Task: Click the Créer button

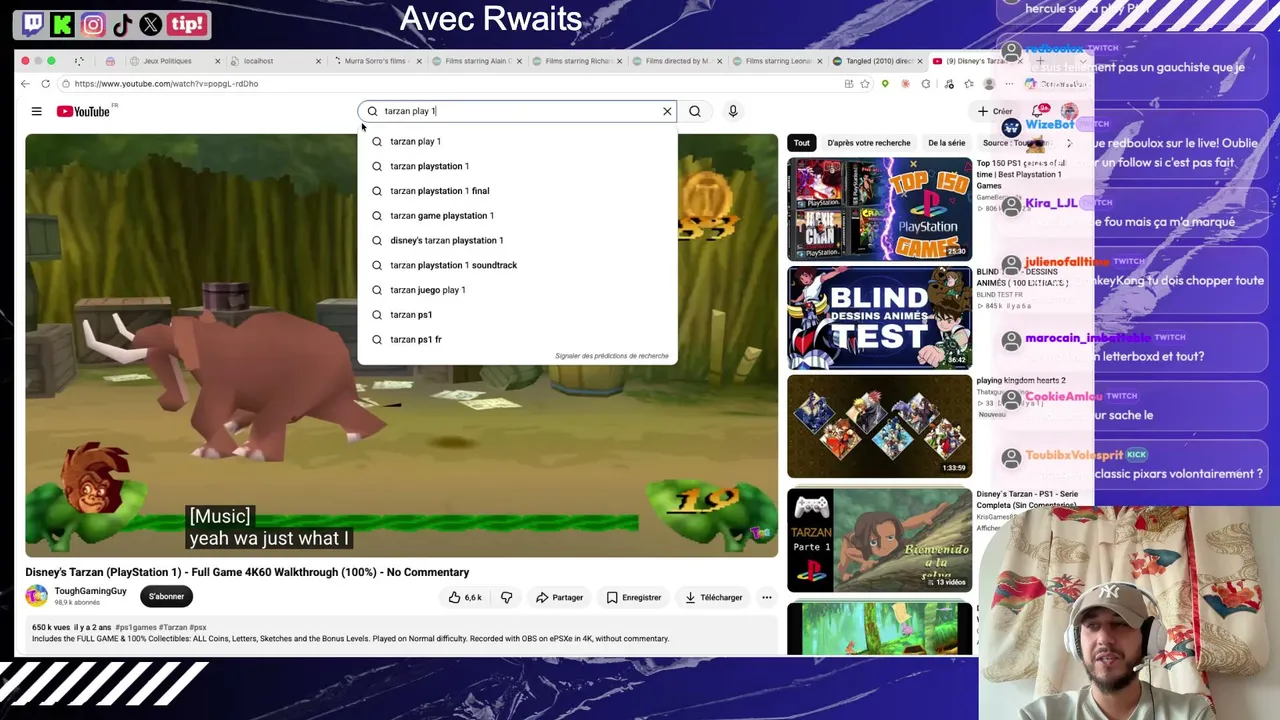Action: coord(995,111)
